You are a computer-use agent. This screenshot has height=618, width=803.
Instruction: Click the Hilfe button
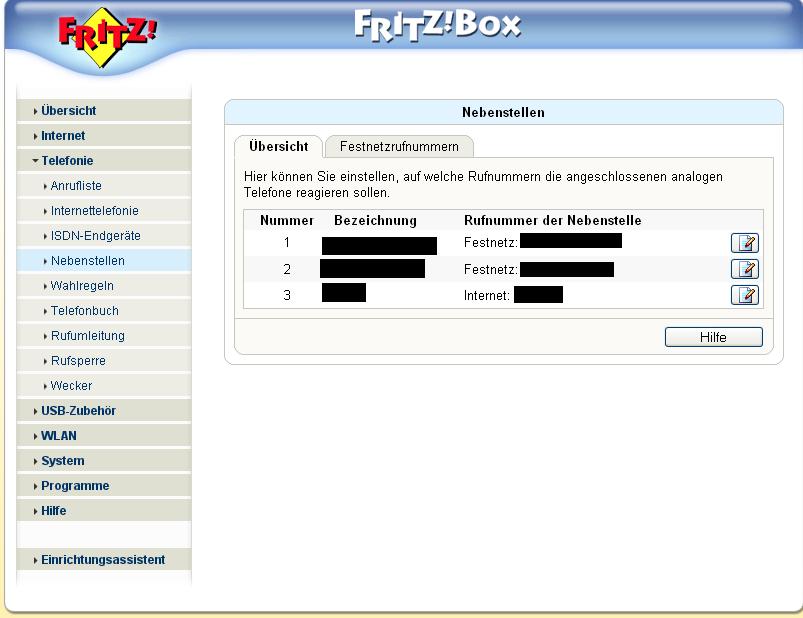click(713, 337)
